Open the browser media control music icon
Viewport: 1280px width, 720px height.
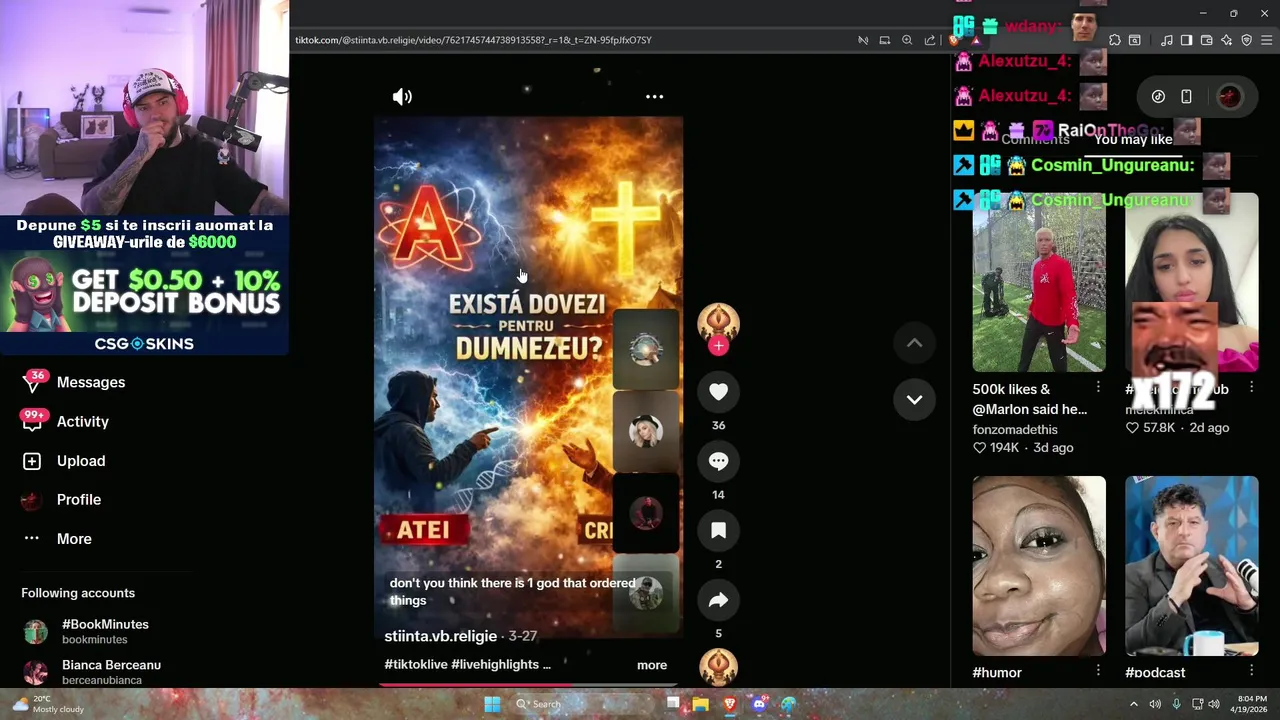[1167, 40]
